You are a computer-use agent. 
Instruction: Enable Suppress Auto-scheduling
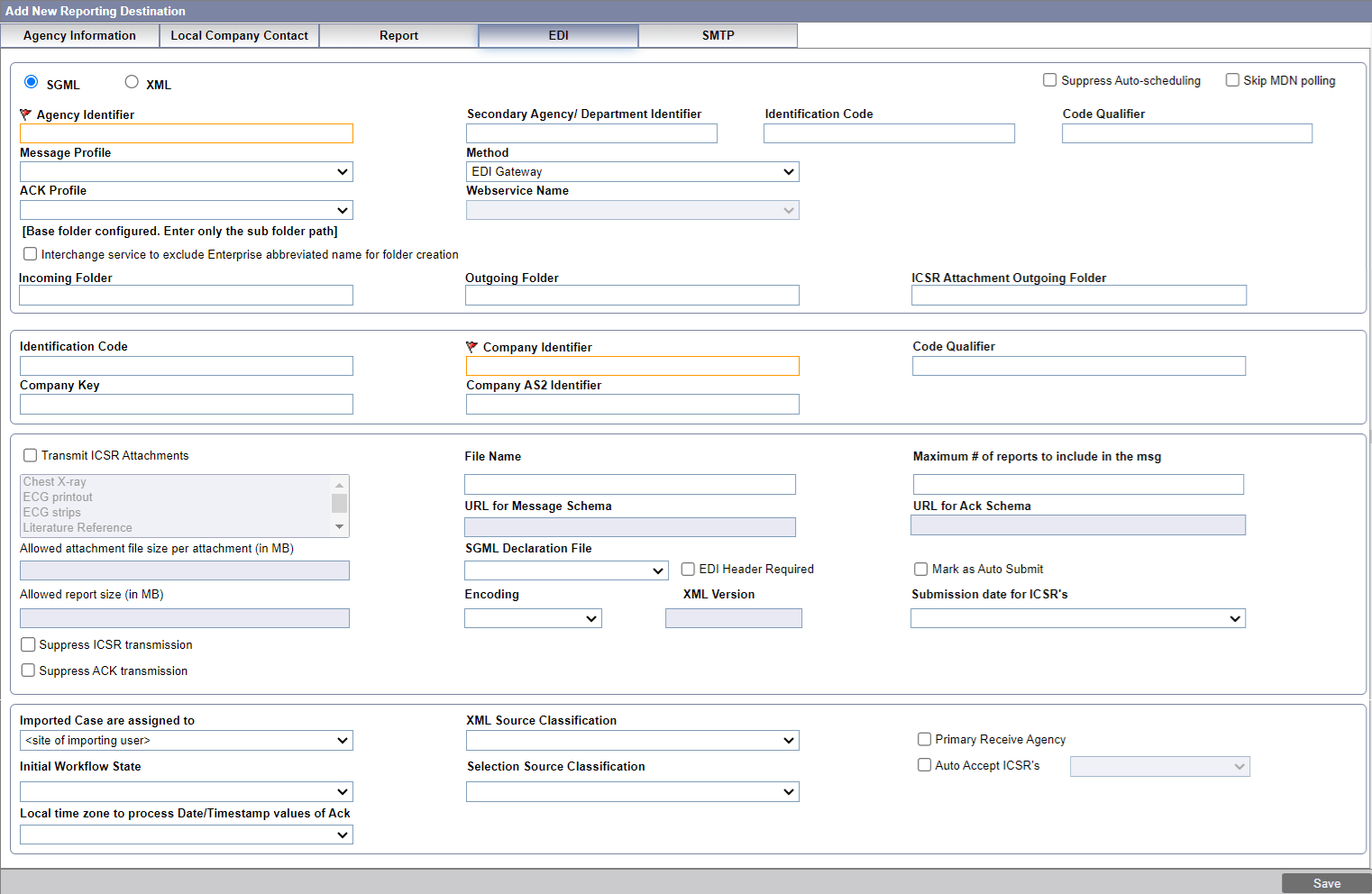[1049, 79]
